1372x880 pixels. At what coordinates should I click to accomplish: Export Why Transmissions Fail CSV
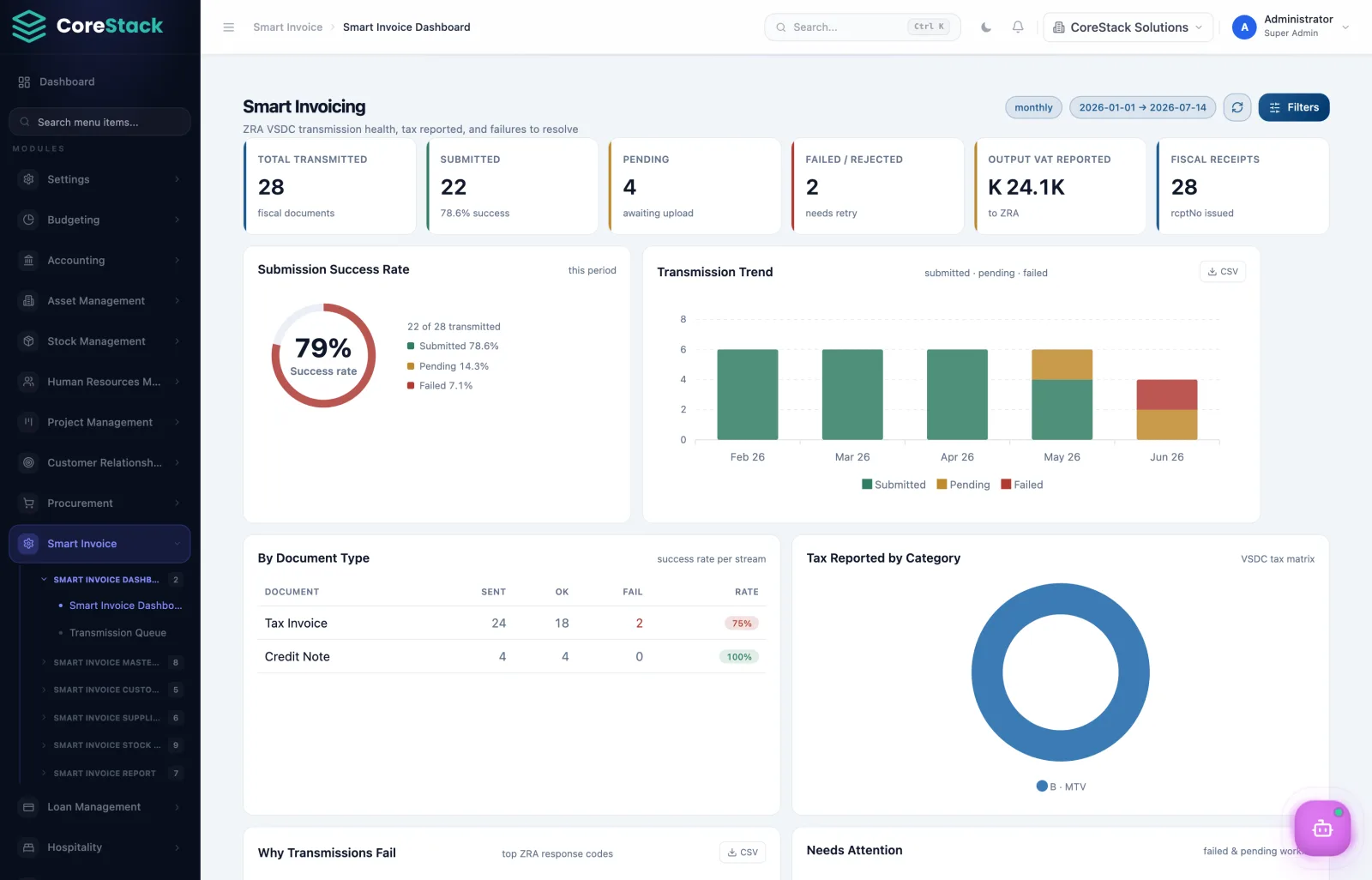[743, 853]
